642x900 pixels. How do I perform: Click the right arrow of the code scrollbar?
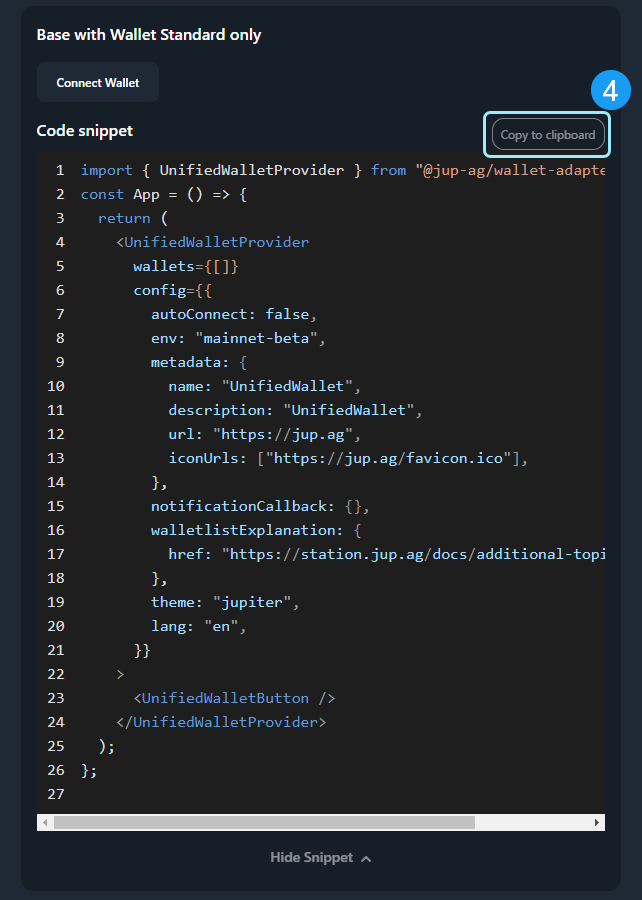point(597,822)
